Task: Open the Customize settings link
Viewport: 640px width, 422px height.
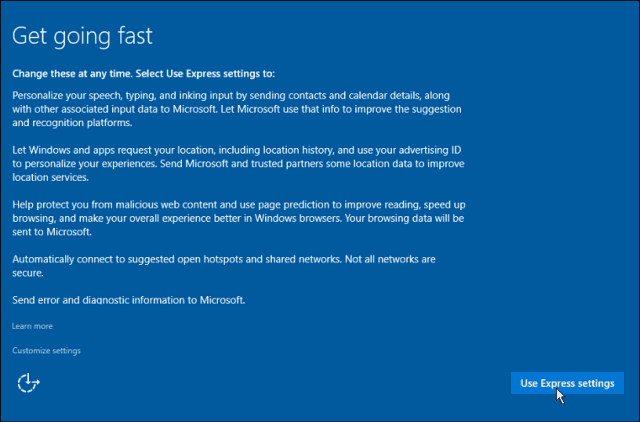Action: 46,351
